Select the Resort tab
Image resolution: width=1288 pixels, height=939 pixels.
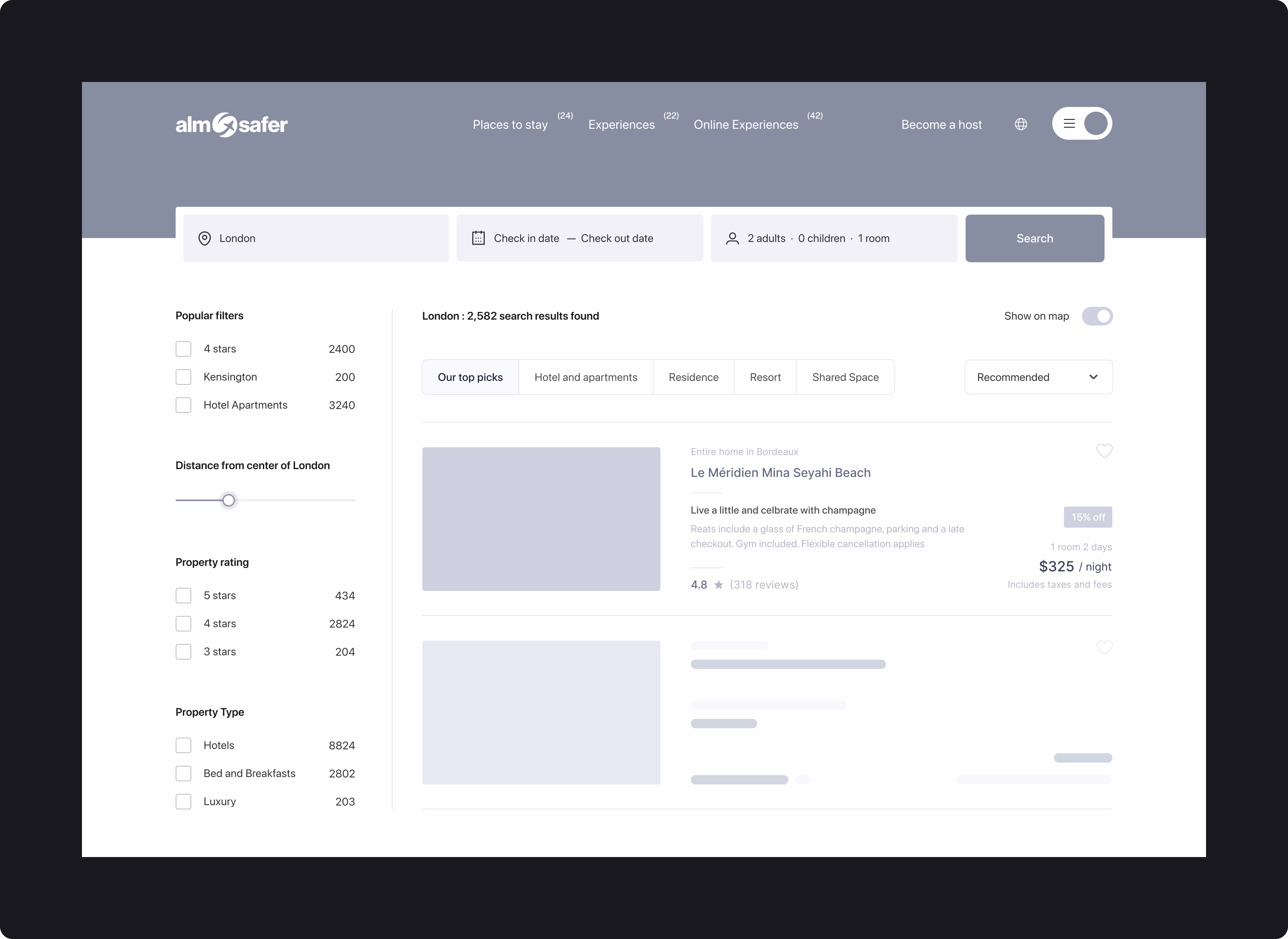tap(765, 377)
